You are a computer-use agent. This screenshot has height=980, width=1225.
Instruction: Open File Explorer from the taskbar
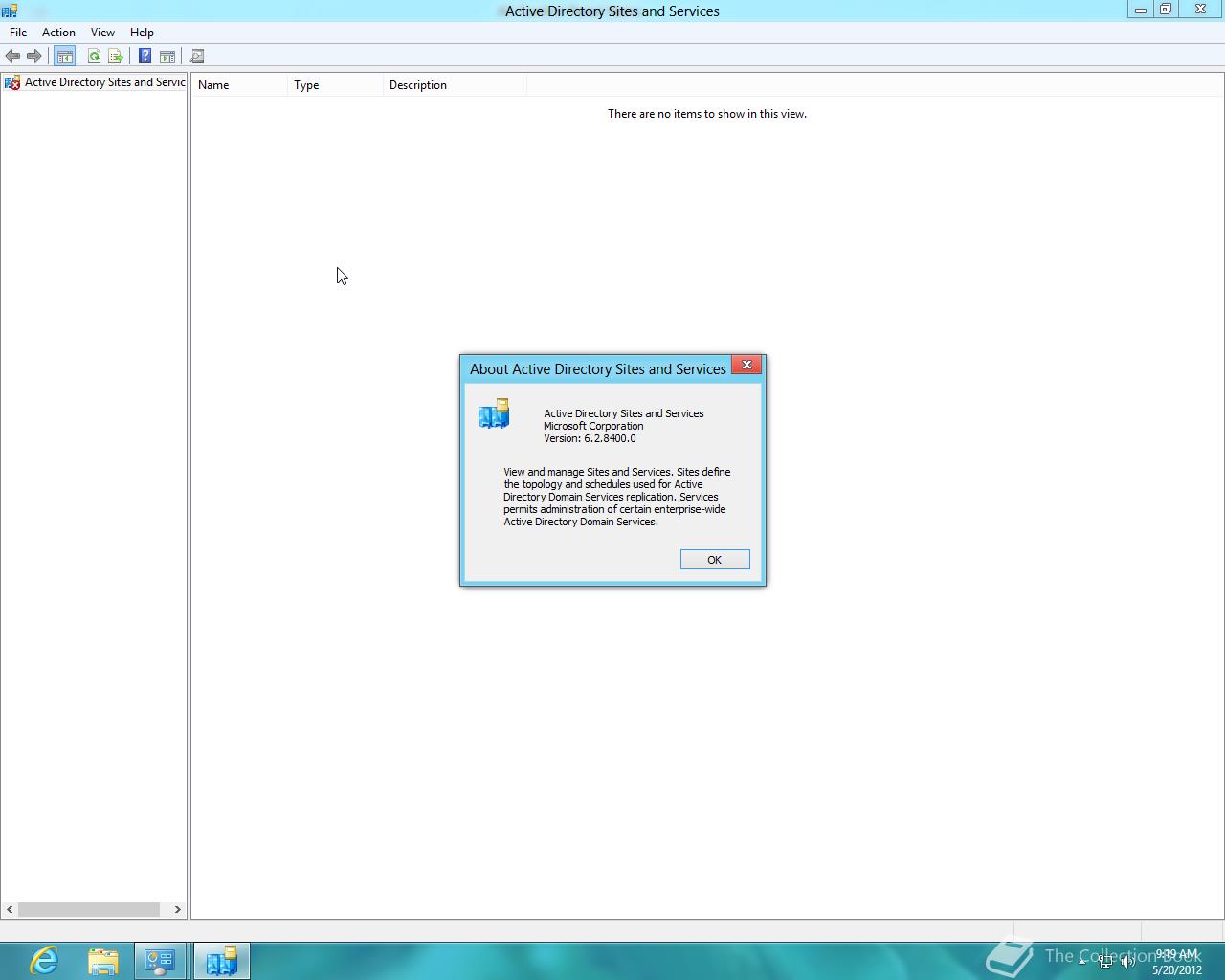point(103,961)
